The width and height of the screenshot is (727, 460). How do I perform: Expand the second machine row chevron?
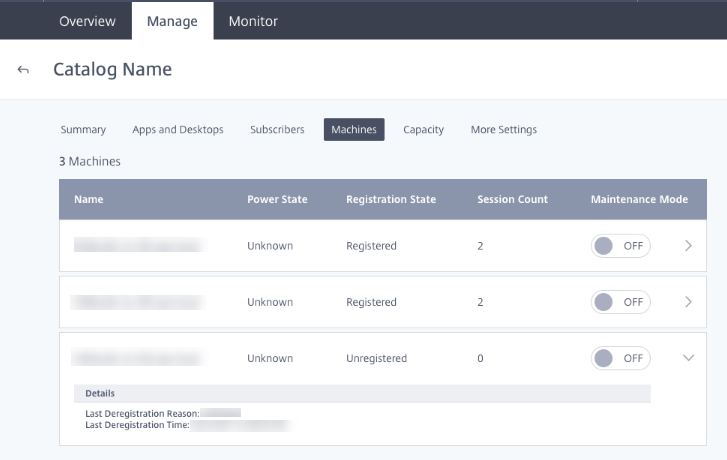coord(688,302)
